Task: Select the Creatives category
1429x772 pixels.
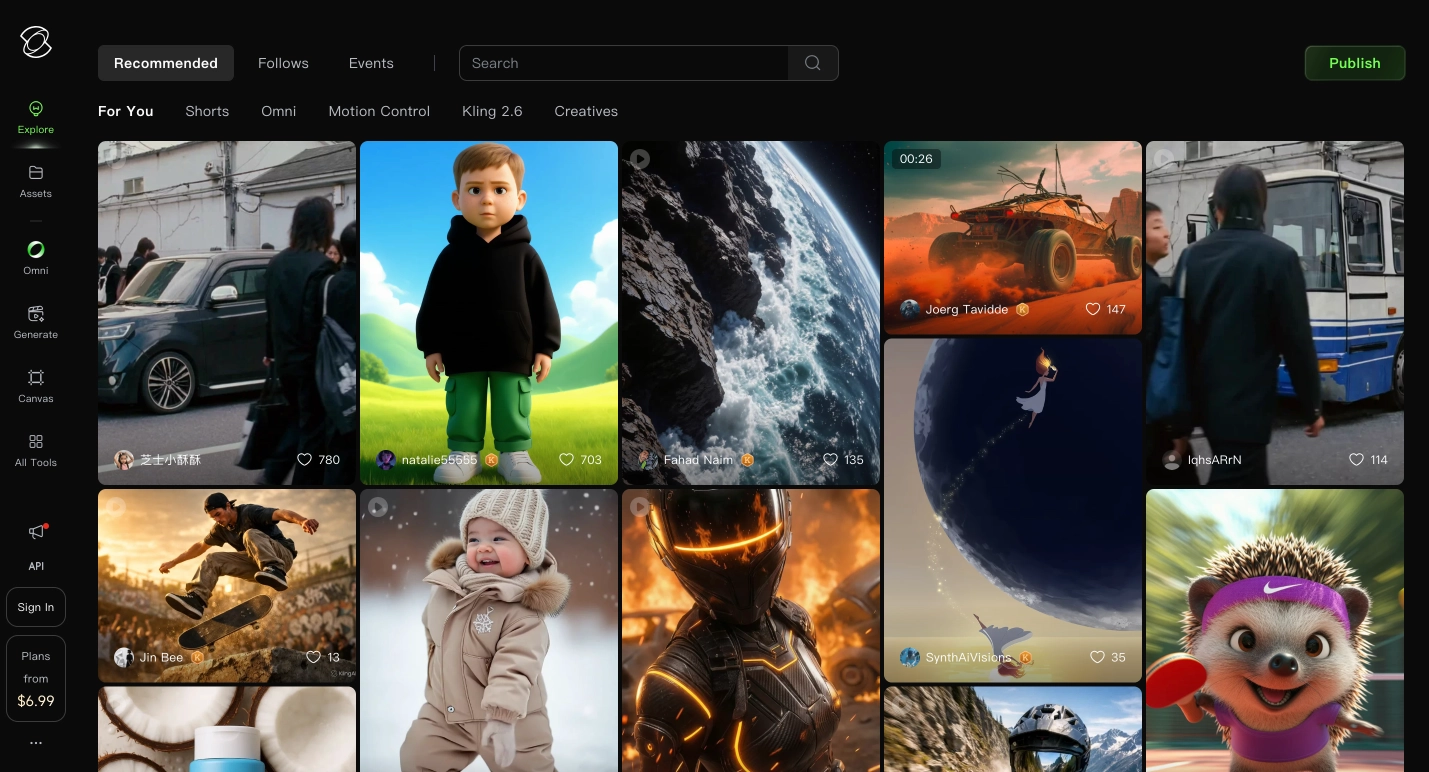Action: (x=586, y=111)
